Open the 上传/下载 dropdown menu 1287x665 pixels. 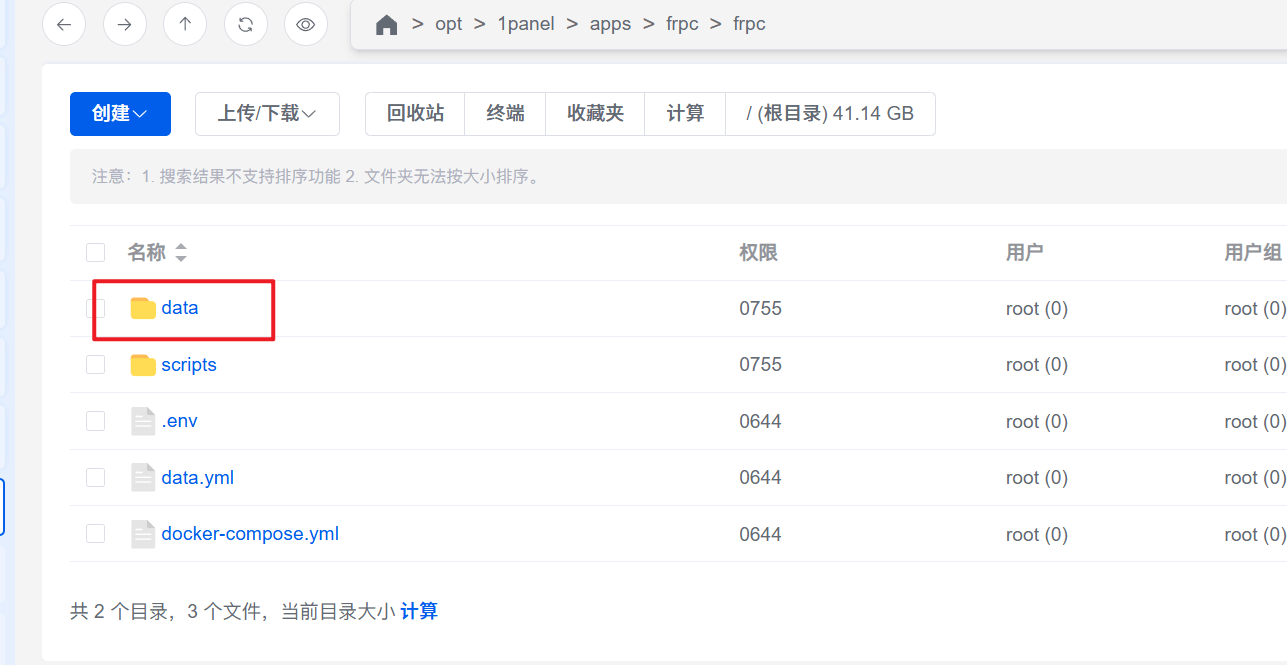click(267, 114)
